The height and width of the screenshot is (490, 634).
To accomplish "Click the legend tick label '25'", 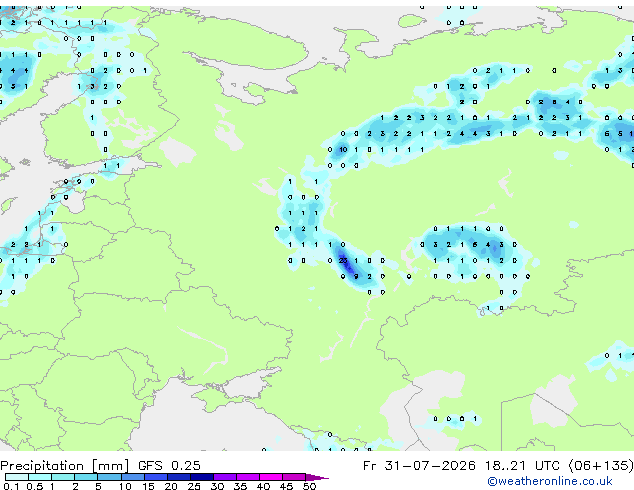I will pyautogui.click(x=194, y=486).
